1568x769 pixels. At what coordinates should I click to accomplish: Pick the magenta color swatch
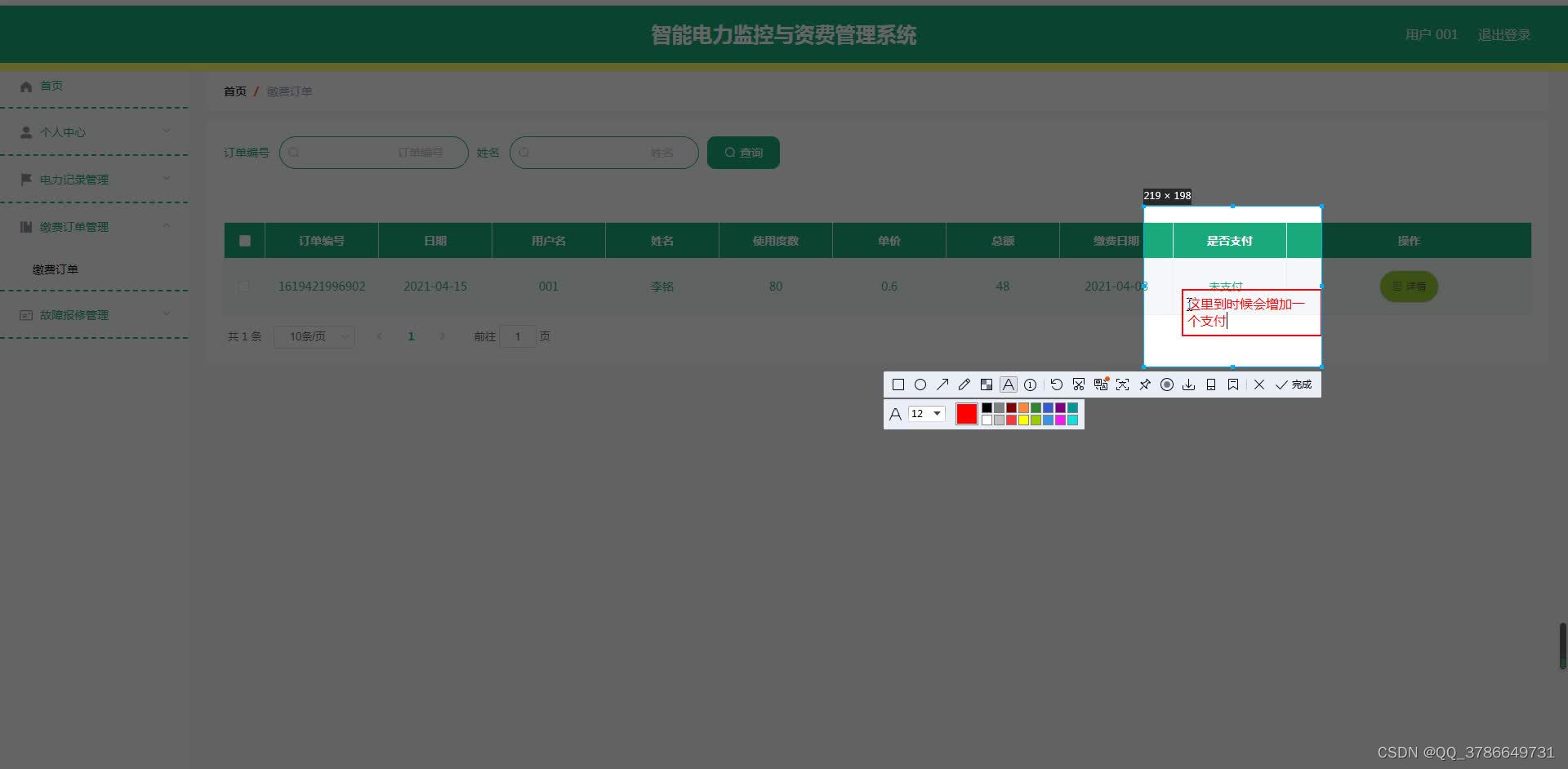coord(1061,420)
